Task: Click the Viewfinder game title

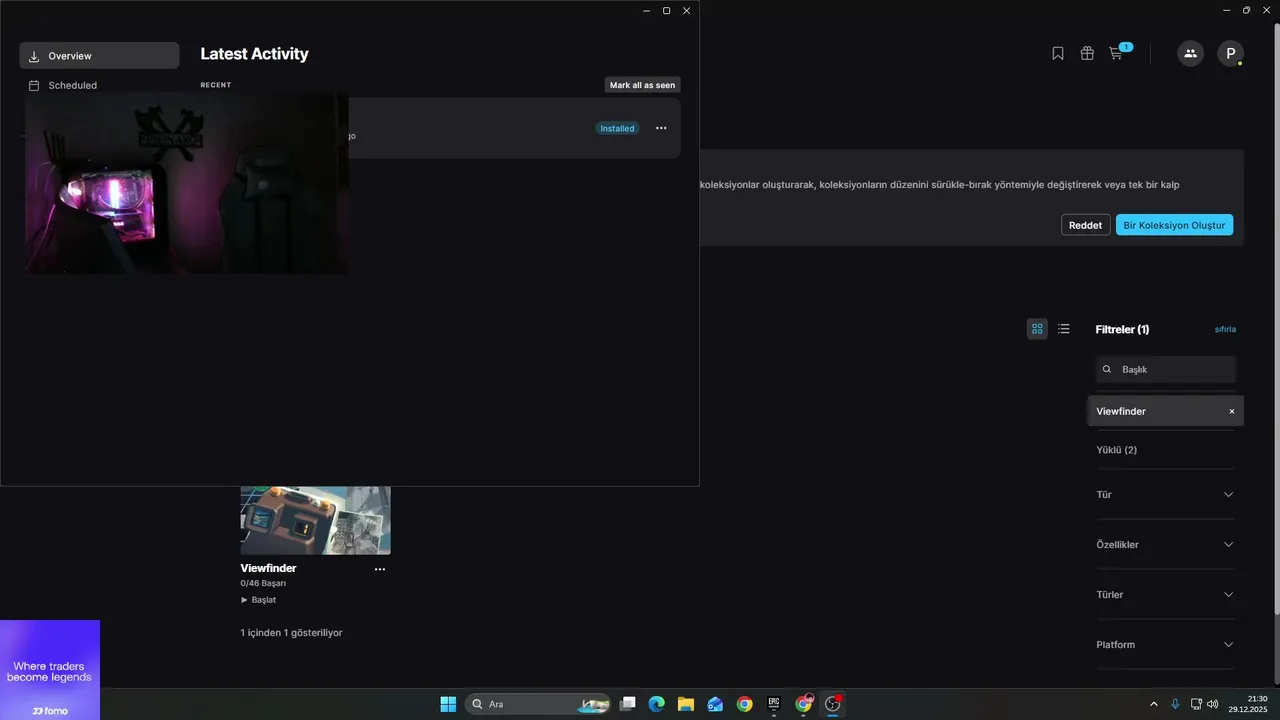Action: tap(268, 568)
